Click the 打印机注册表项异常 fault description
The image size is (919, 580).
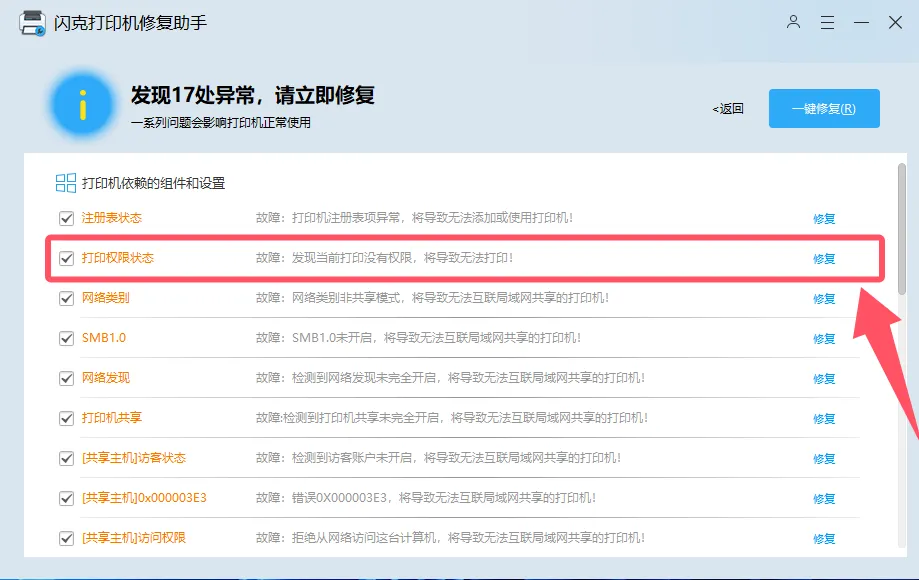(414, 218)
